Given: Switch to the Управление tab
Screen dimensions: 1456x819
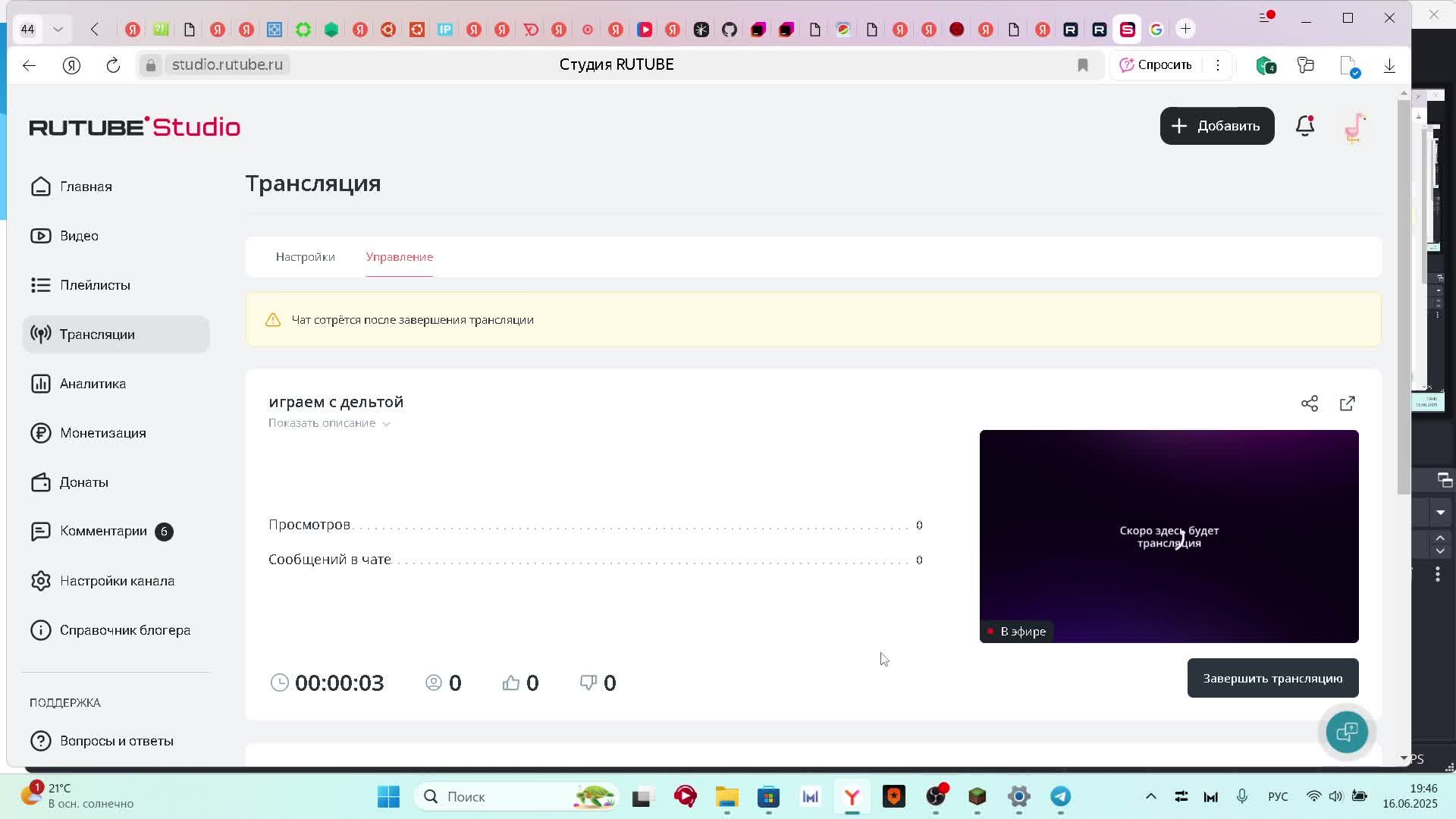Looking at the screenshot, I should click(400, 257).
